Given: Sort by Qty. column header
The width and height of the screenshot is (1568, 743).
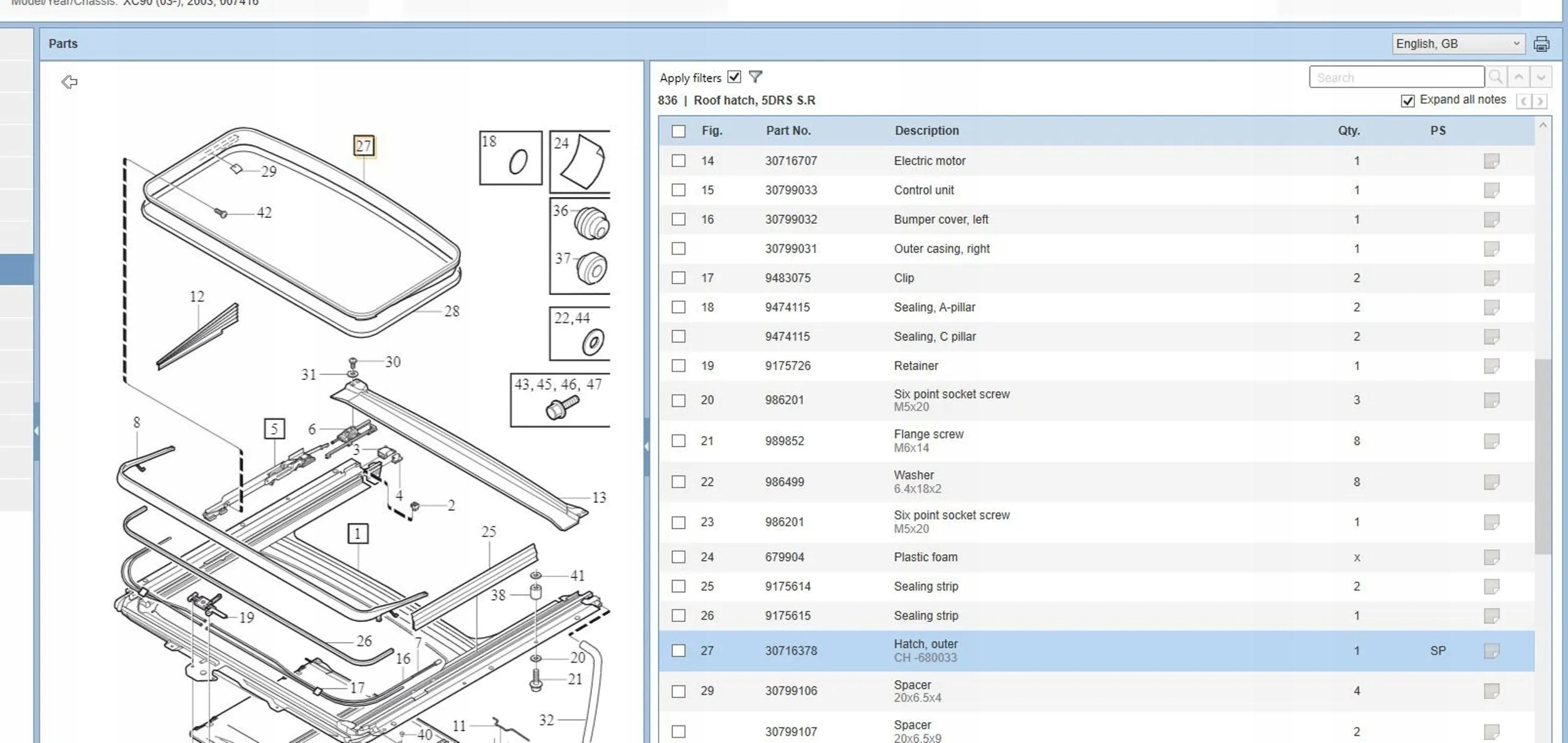Looking at the screenshot, I should click(1348, 130).
